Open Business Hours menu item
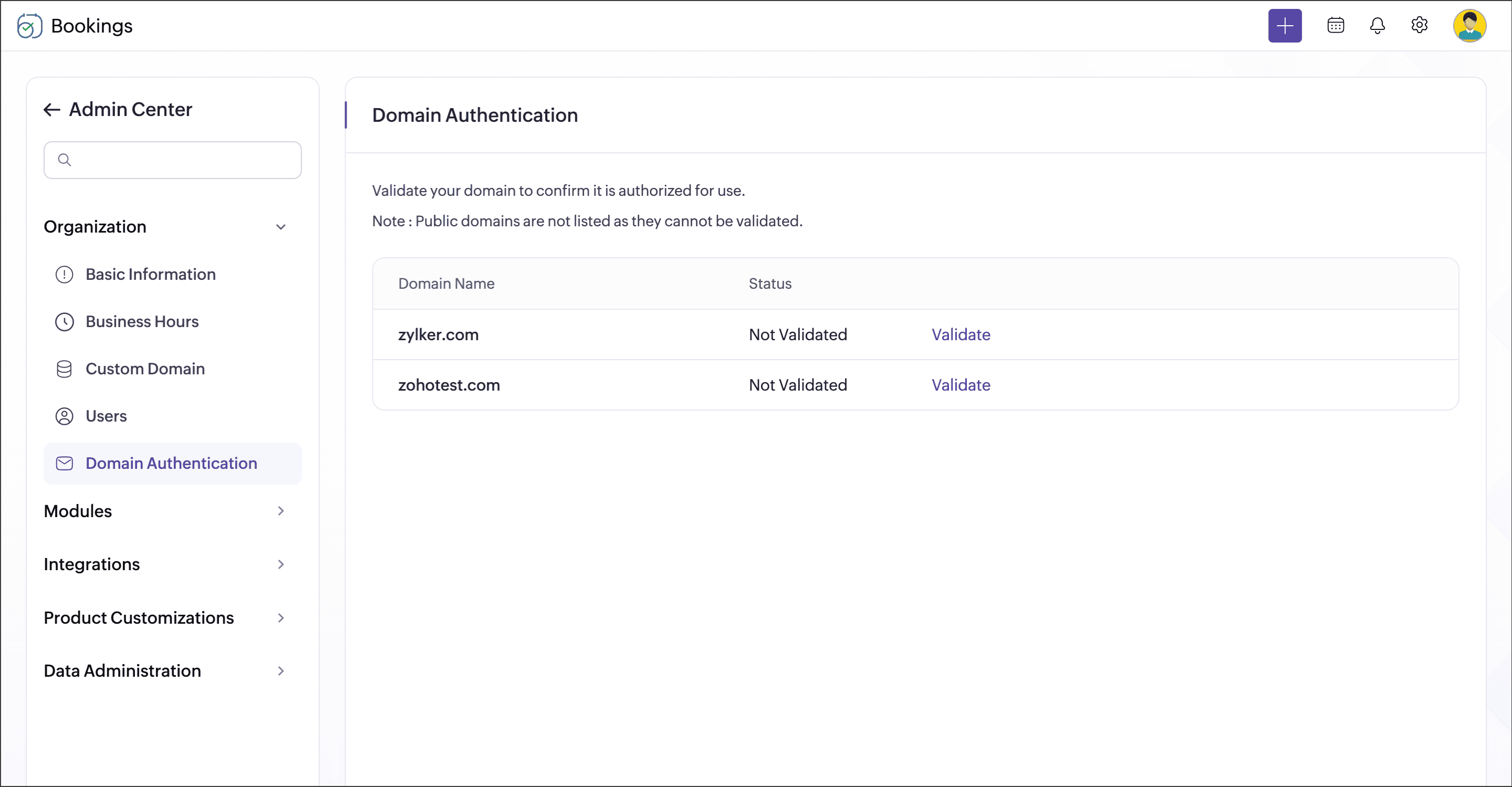The height and width of the screenshot is (787, 1512). [172, 322]
